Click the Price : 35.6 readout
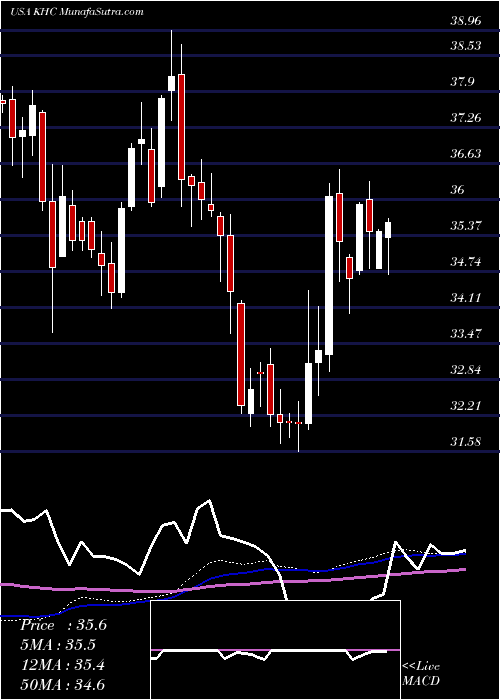The height and width of the screenshot is (700, 500). tap(63, 625)
